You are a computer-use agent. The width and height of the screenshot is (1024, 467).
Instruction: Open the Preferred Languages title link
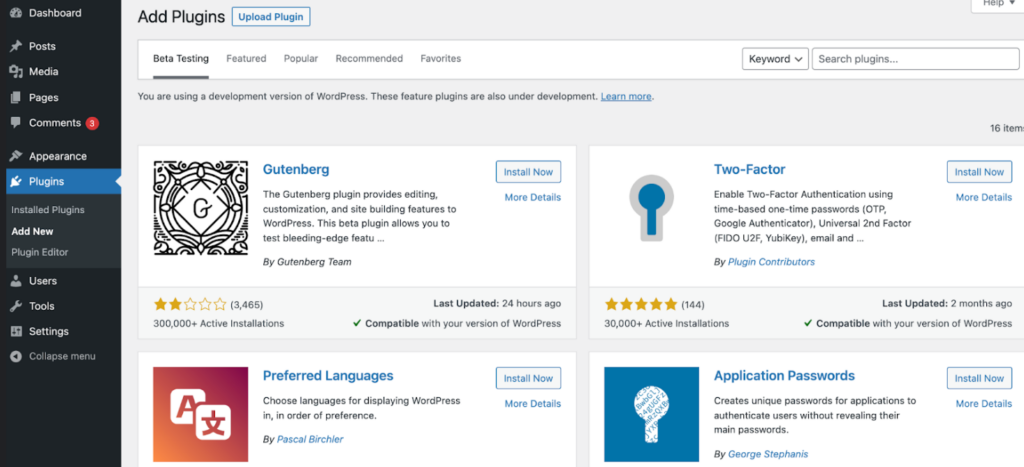tap(328, 376)
